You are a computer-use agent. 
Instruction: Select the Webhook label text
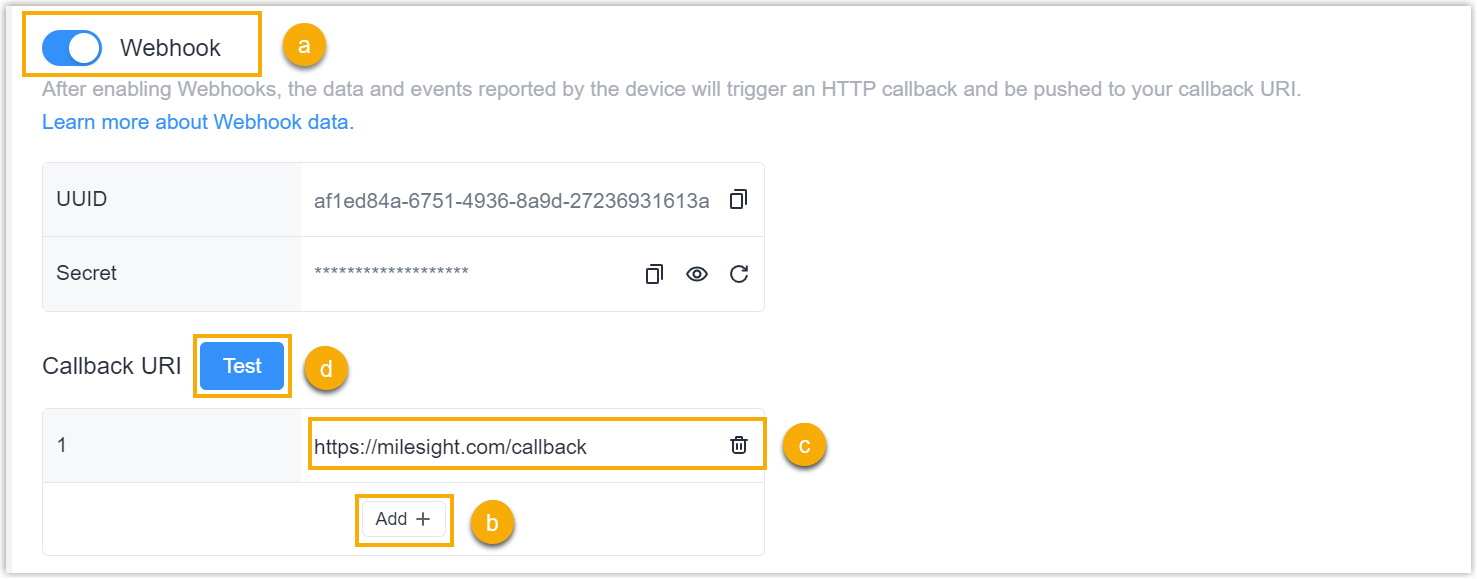[171, 47]
